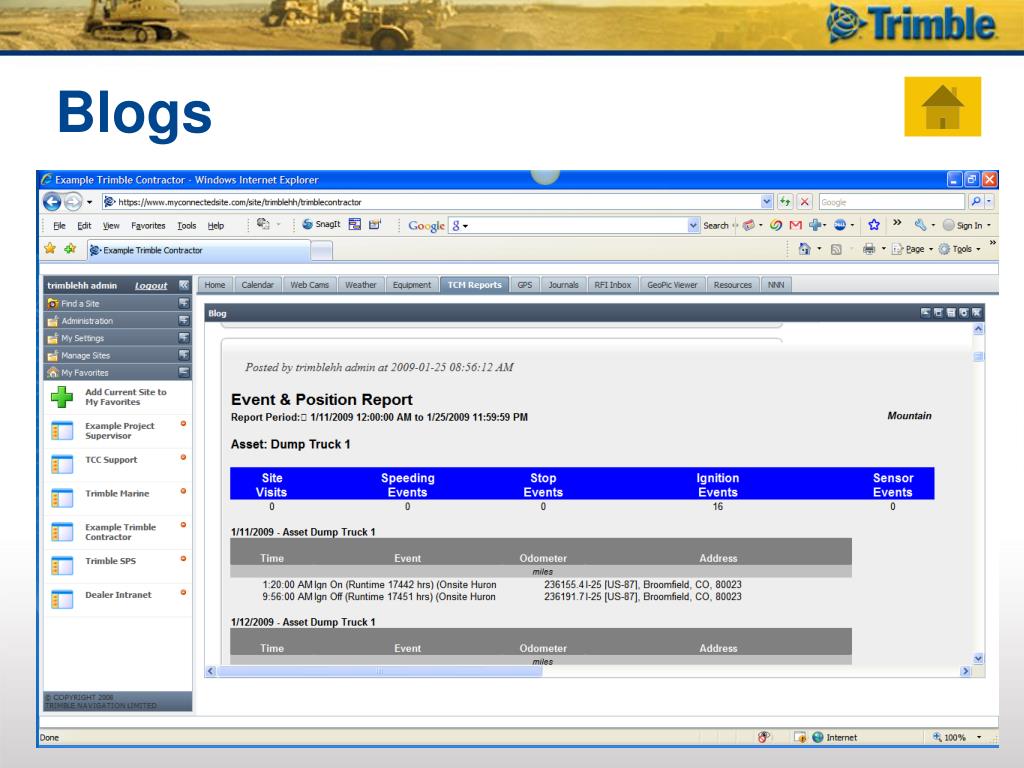Expand the My Settings section
1024x768 pixels.
point(184,338)
